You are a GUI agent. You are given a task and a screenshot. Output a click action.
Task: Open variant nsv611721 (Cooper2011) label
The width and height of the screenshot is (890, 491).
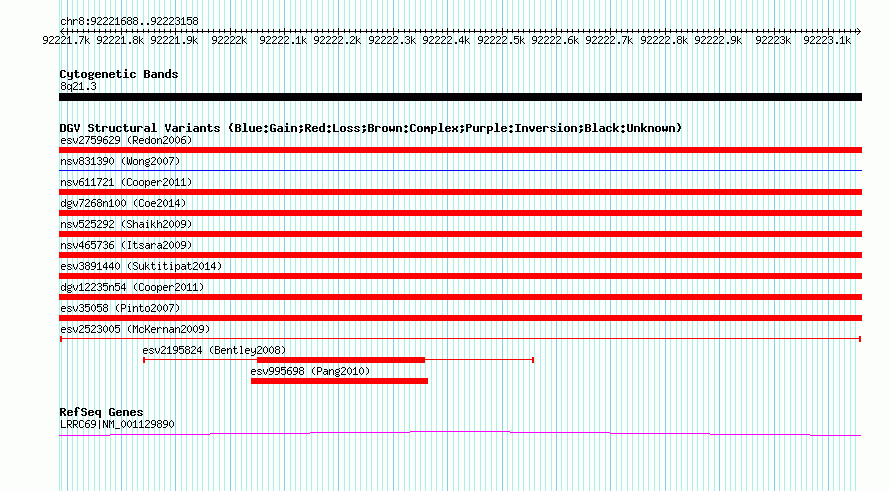pos(126,182)
